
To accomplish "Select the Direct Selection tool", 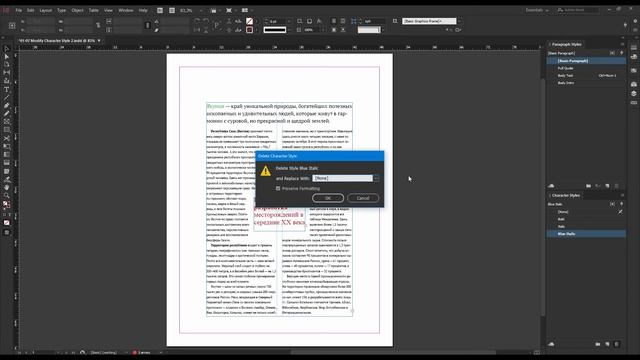I will pyautogui.click(x=7, y=56).
